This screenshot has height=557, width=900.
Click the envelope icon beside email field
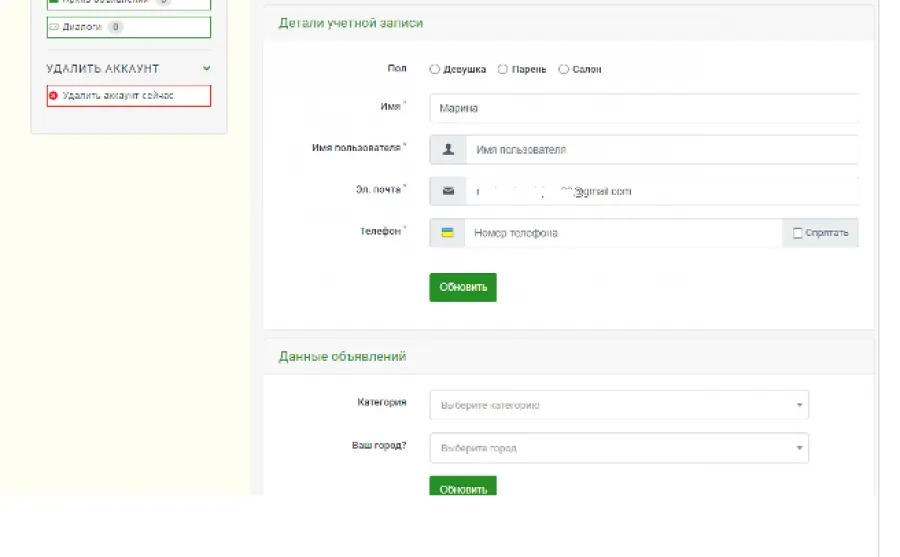click(x=448, y=191)
